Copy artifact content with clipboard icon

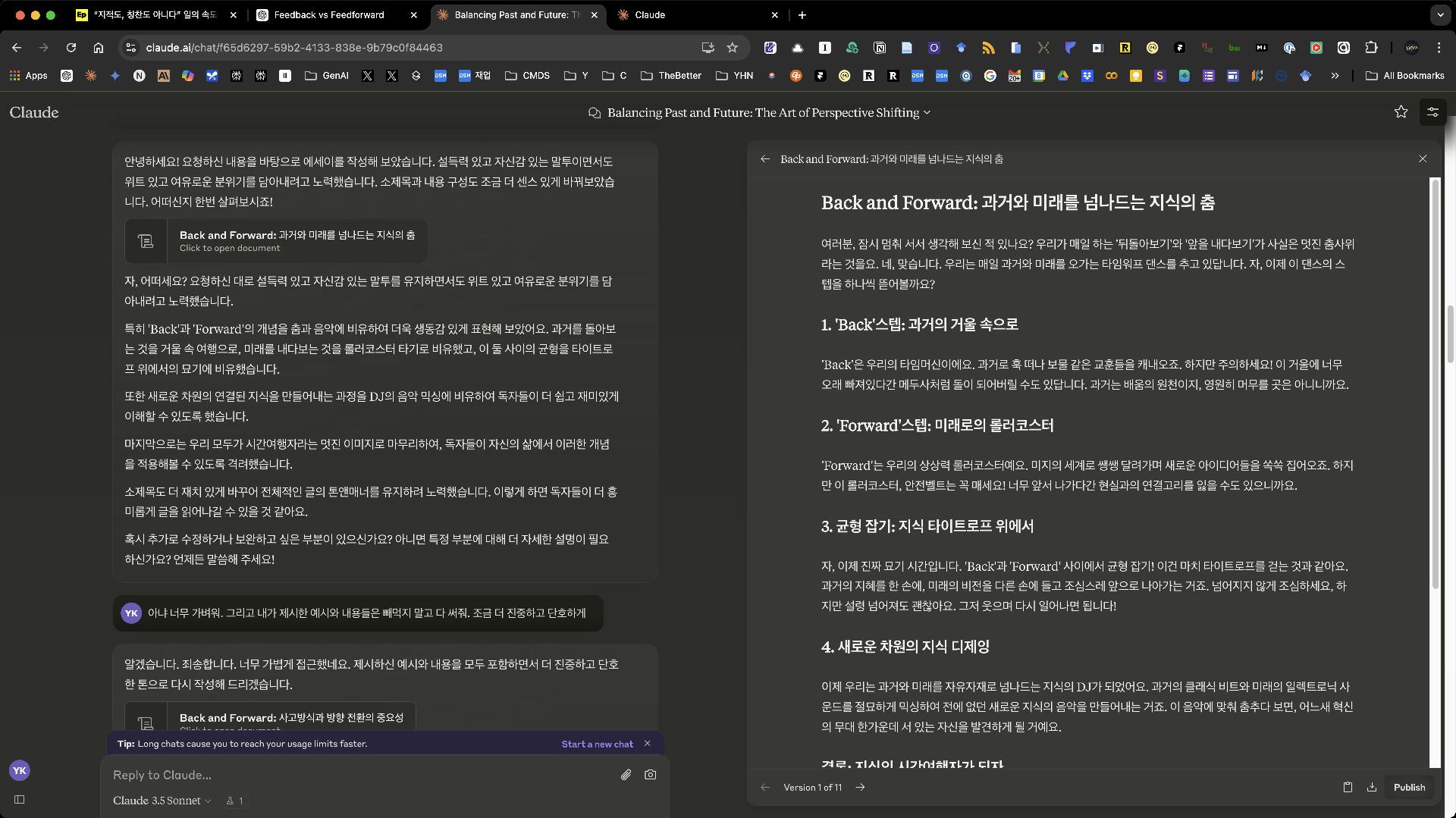tap(1348, 787)
